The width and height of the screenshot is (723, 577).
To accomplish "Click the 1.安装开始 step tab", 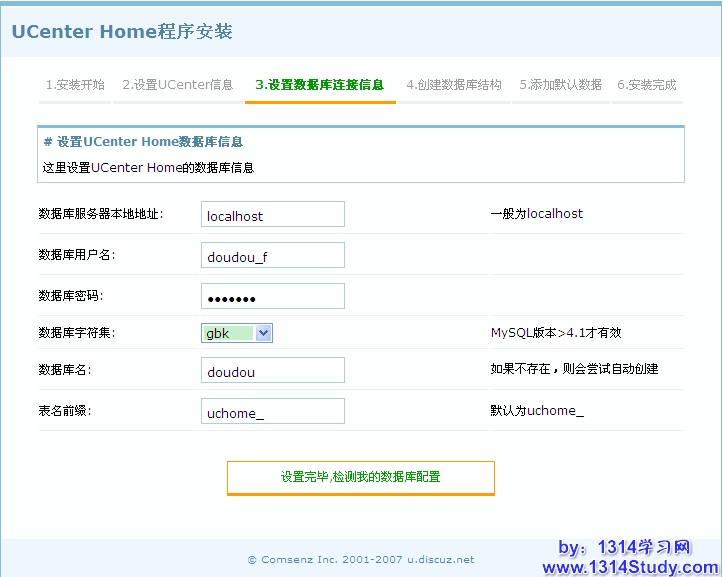I will 75,85.
